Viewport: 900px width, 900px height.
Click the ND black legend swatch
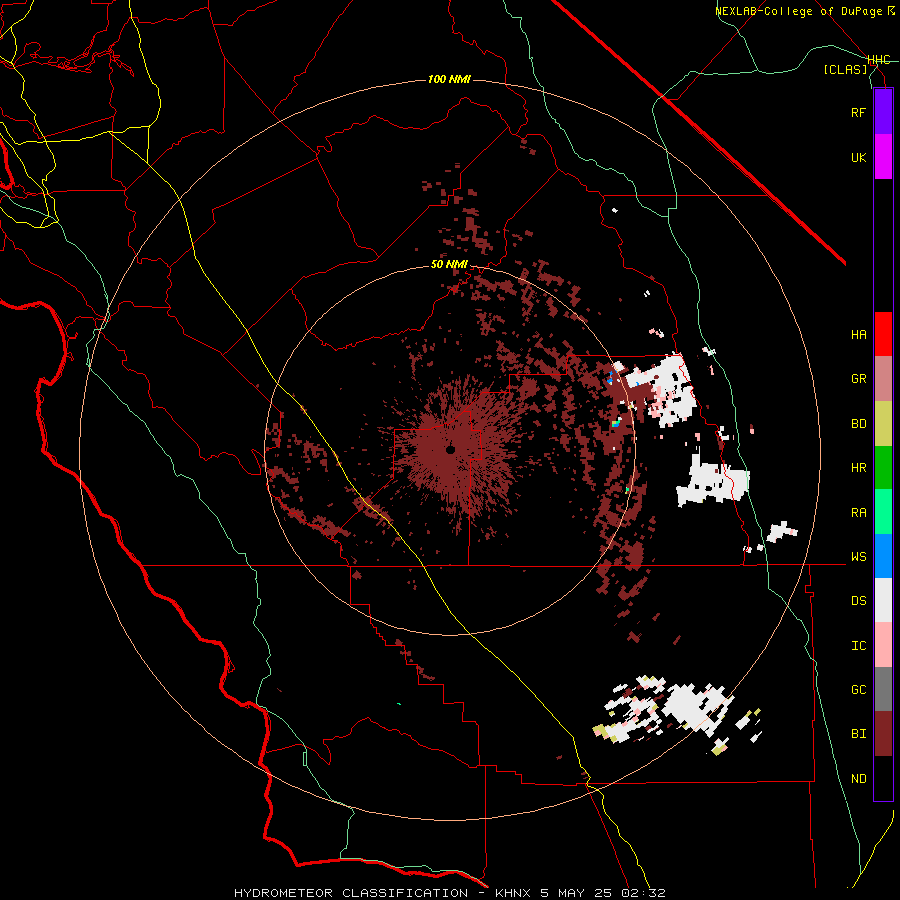coord(883,778)
